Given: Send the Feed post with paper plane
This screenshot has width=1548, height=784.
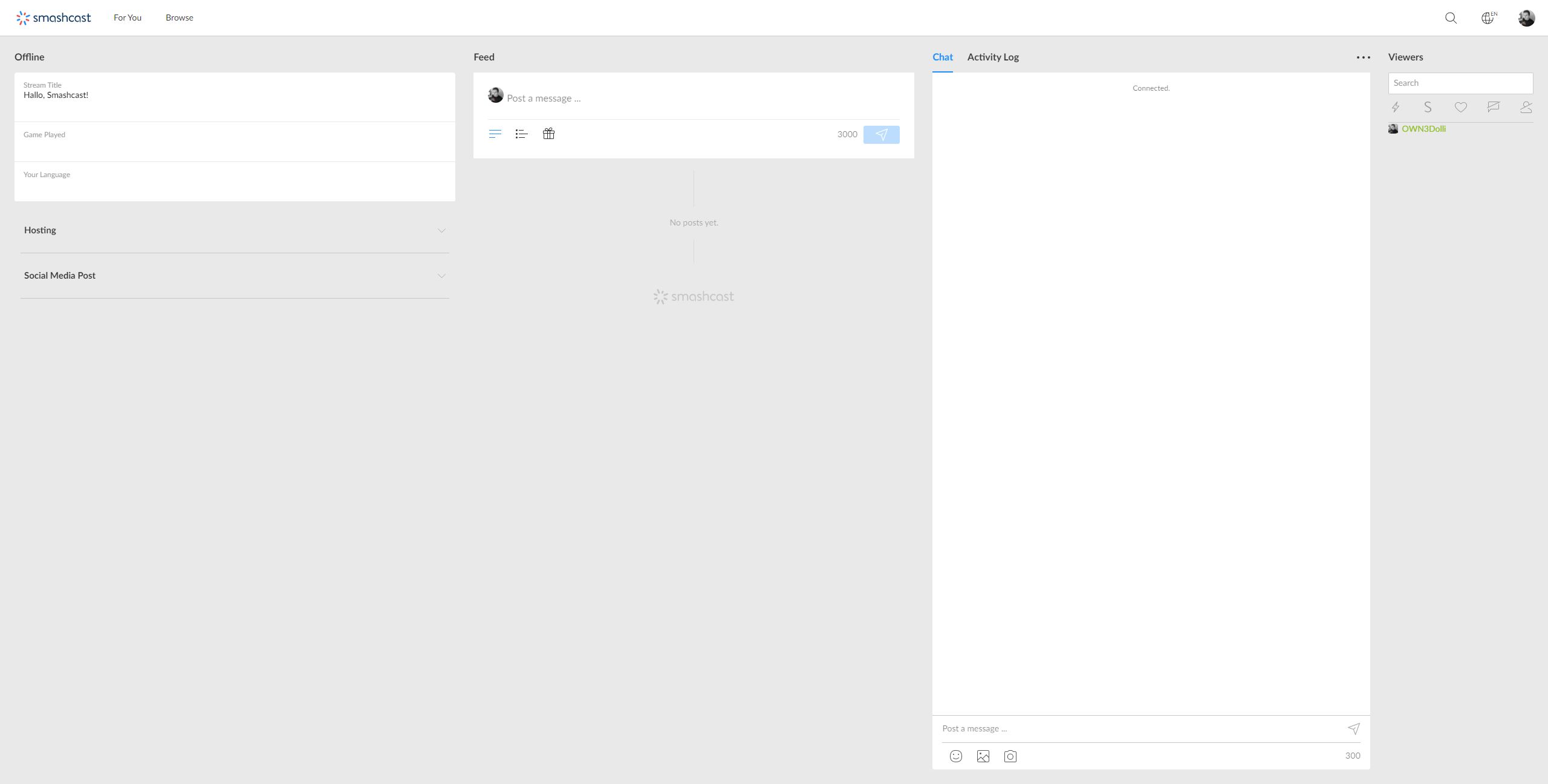Looking at the screenshot, I should [881, 135].
